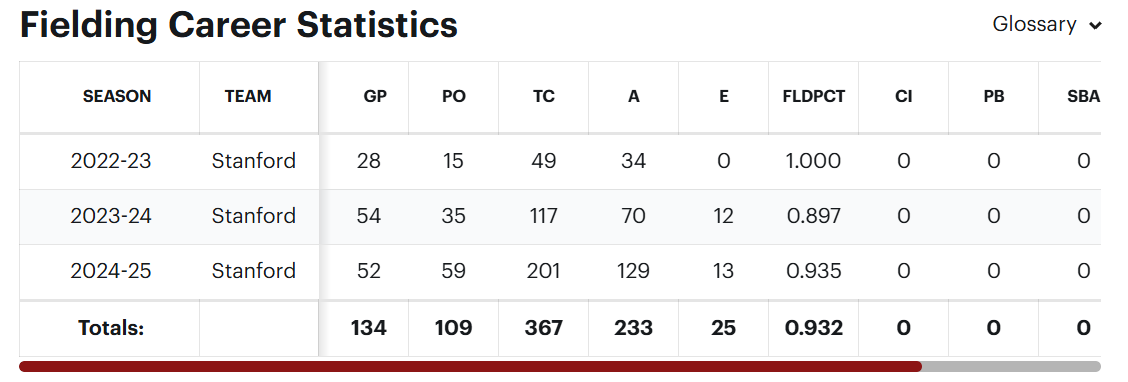Image resolution: width=1128 pixels, height=382 pixels.
Task: Select the 2022-23 season row
Action: (560, 161)
